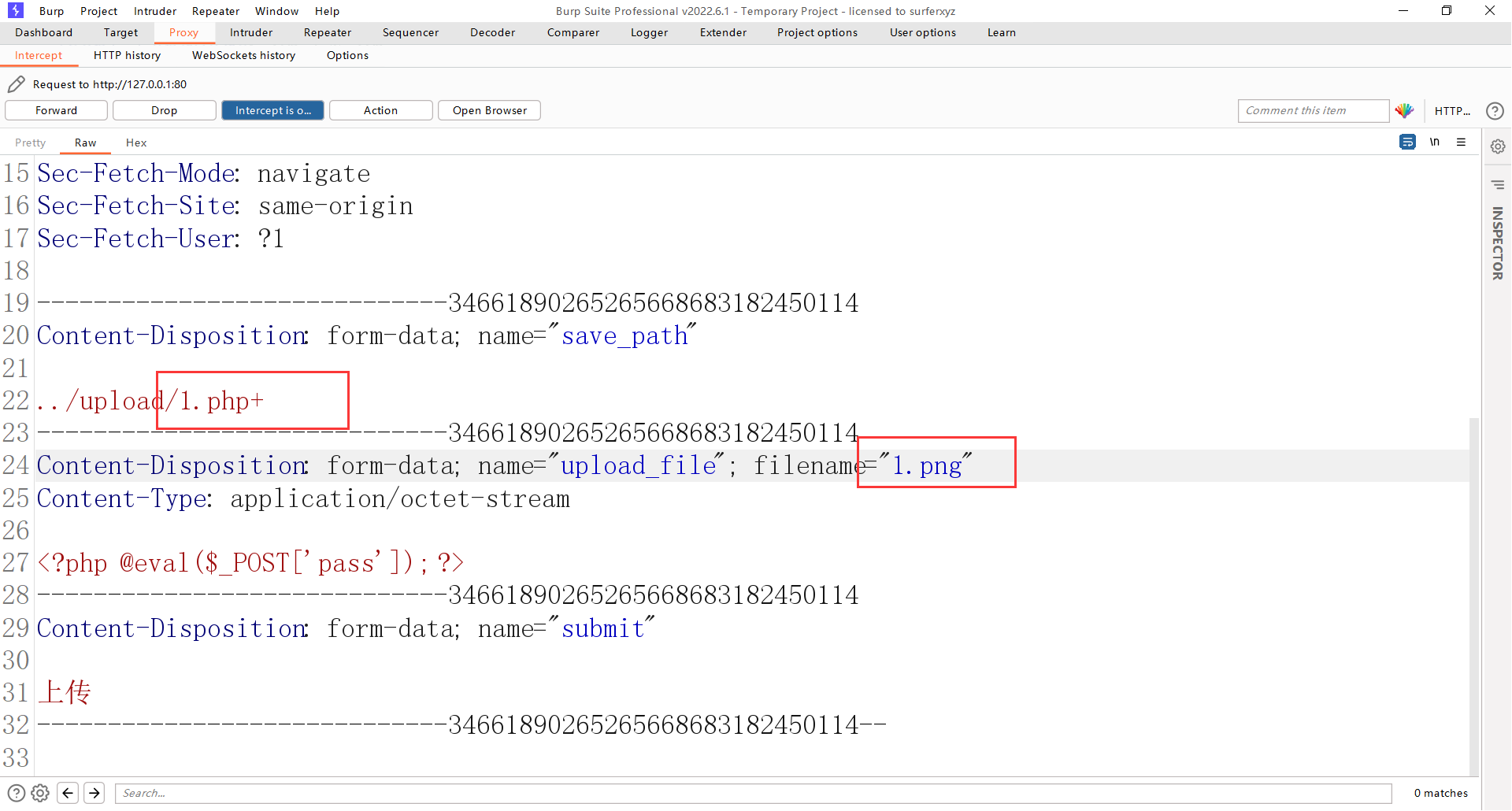Click the upload_file name value

[x=638, y=466]
